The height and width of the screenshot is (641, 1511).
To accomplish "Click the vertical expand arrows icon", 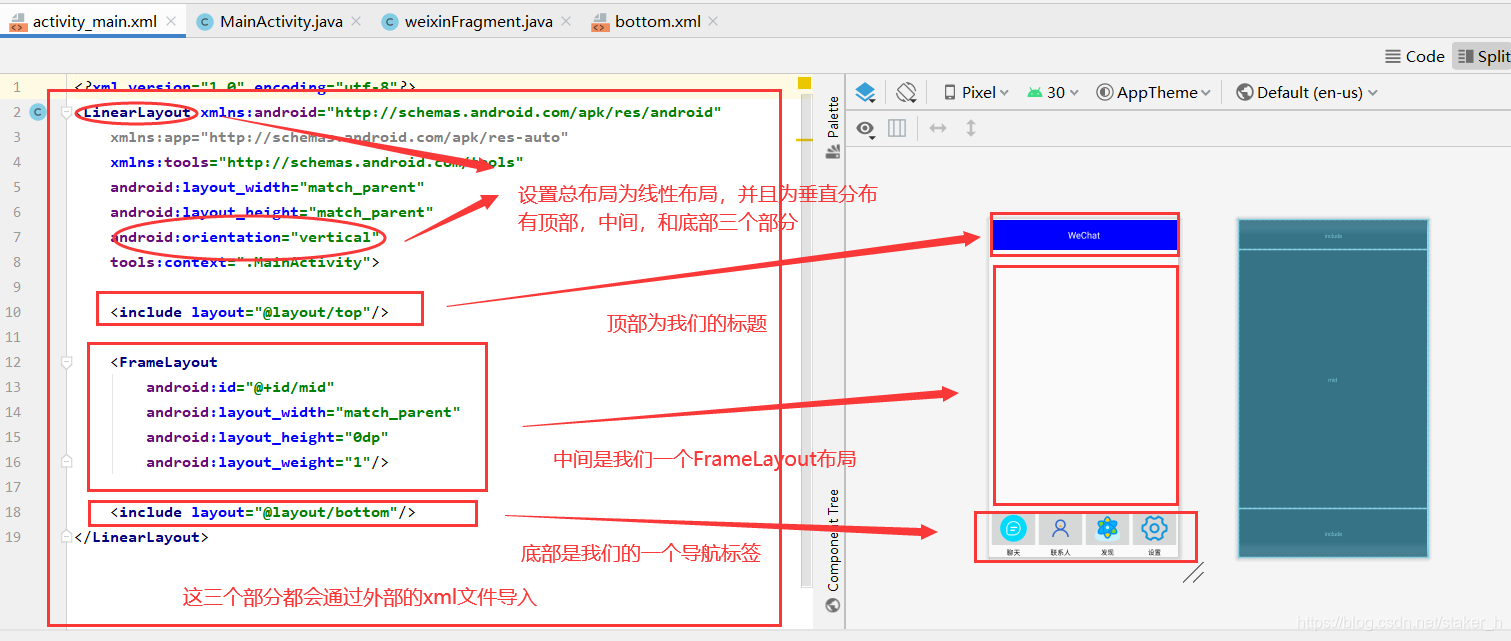I will [970, 128].
